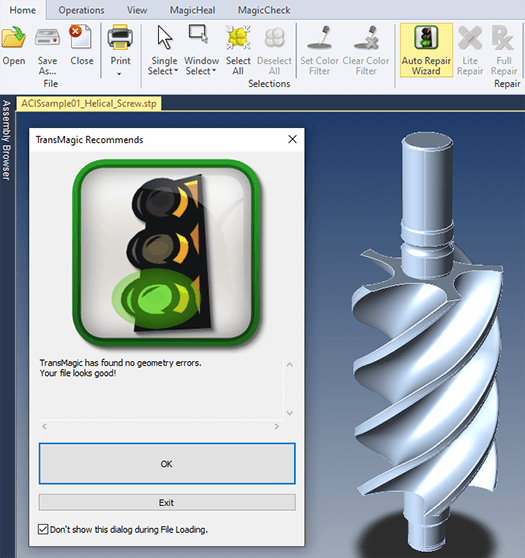Viewport: 525px width, 558px height.
Task: Click the Open file icon
Action: pos(14,37)
